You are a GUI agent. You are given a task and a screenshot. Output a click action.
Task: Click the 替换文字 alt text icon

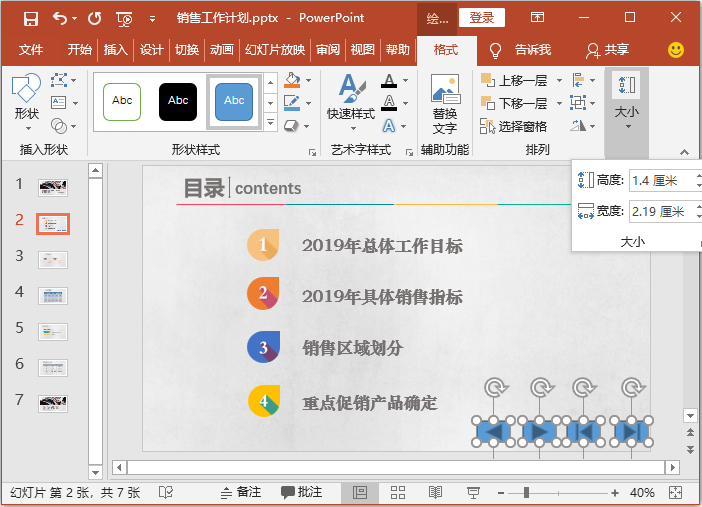pyautogui.click(x=445, y=104)
